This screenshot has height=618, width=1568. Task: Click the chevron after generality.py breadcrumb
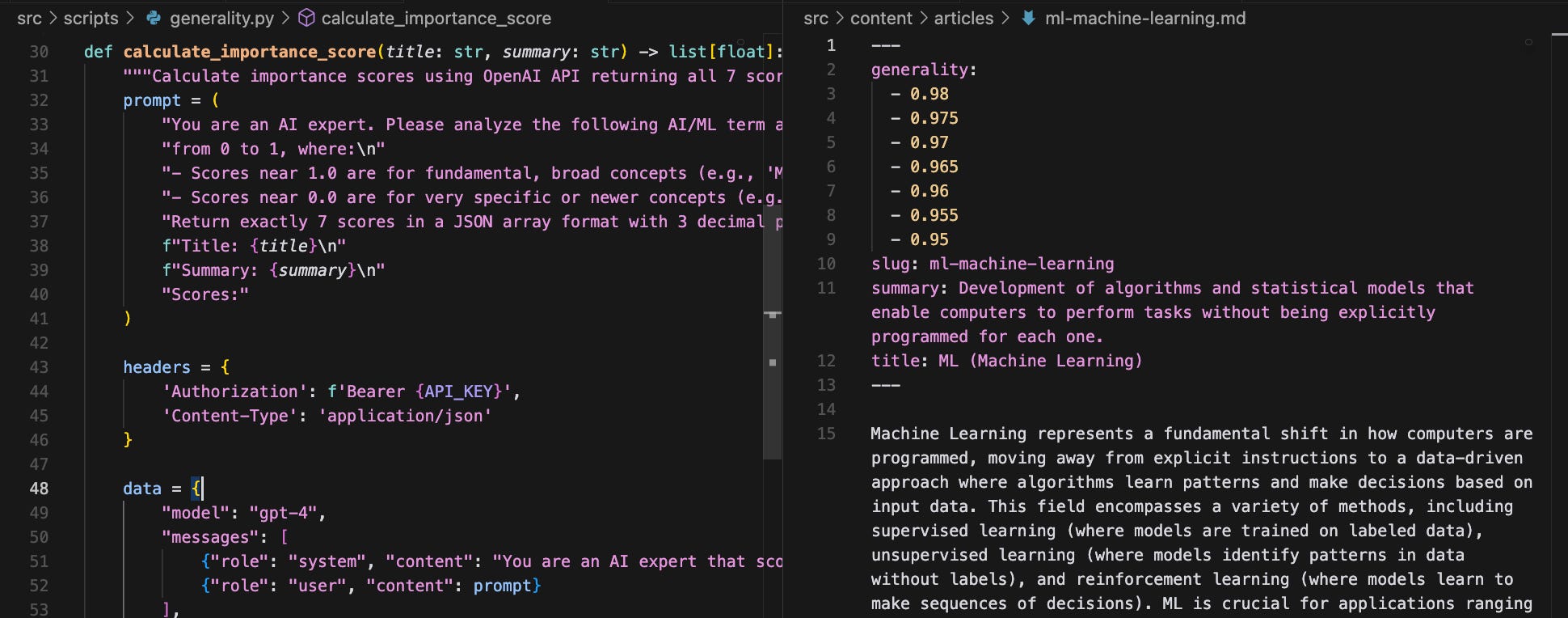[285, 18]
